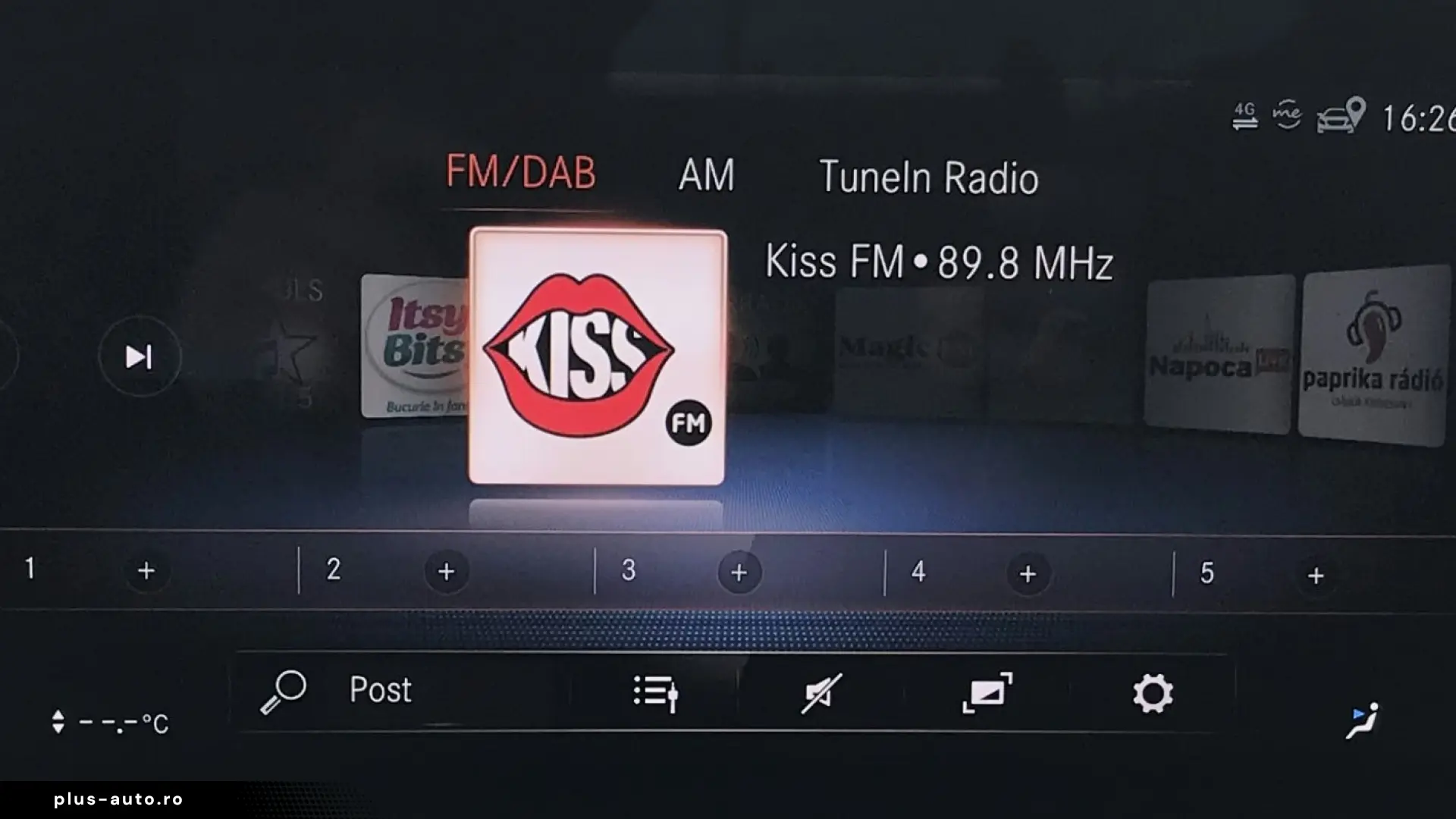This screenshot has height=819, width=1456.
Task: Tap the temperature readout in °C
Action: tap(124, 723)
